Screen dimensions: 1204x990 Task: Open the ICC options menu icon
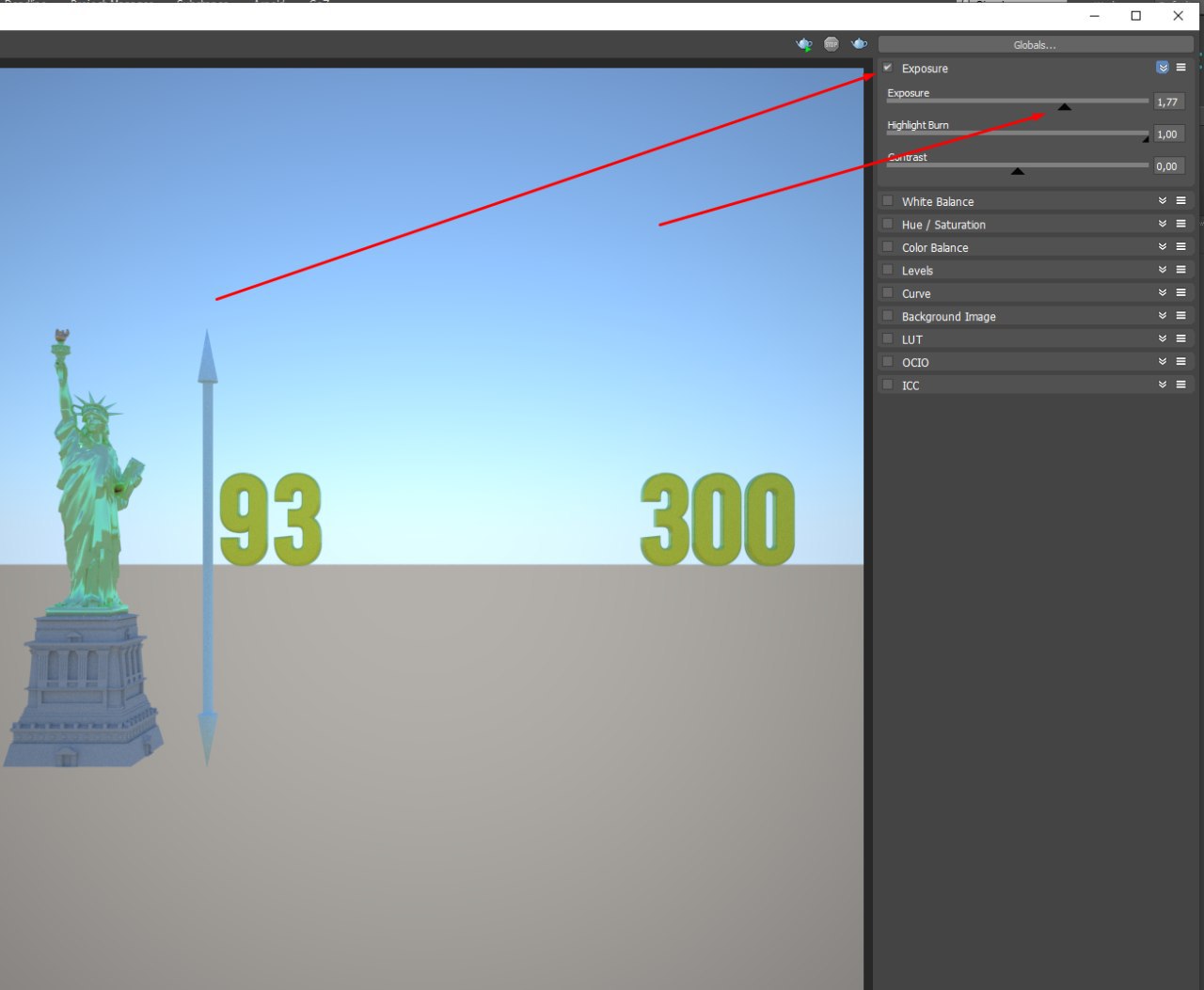point(1180,385)
